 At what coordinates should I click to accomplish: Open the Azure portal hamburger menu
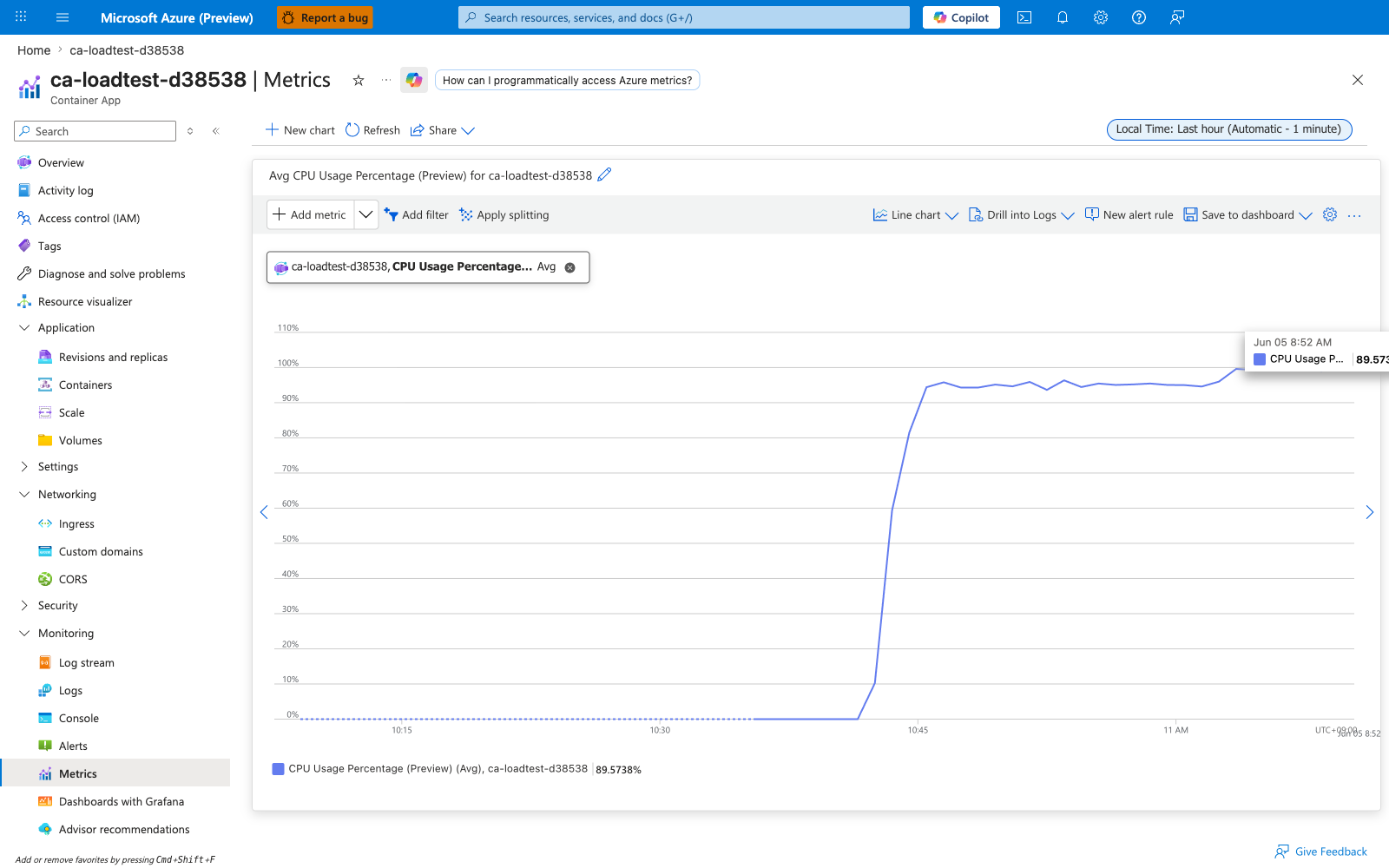coord(63,17)
